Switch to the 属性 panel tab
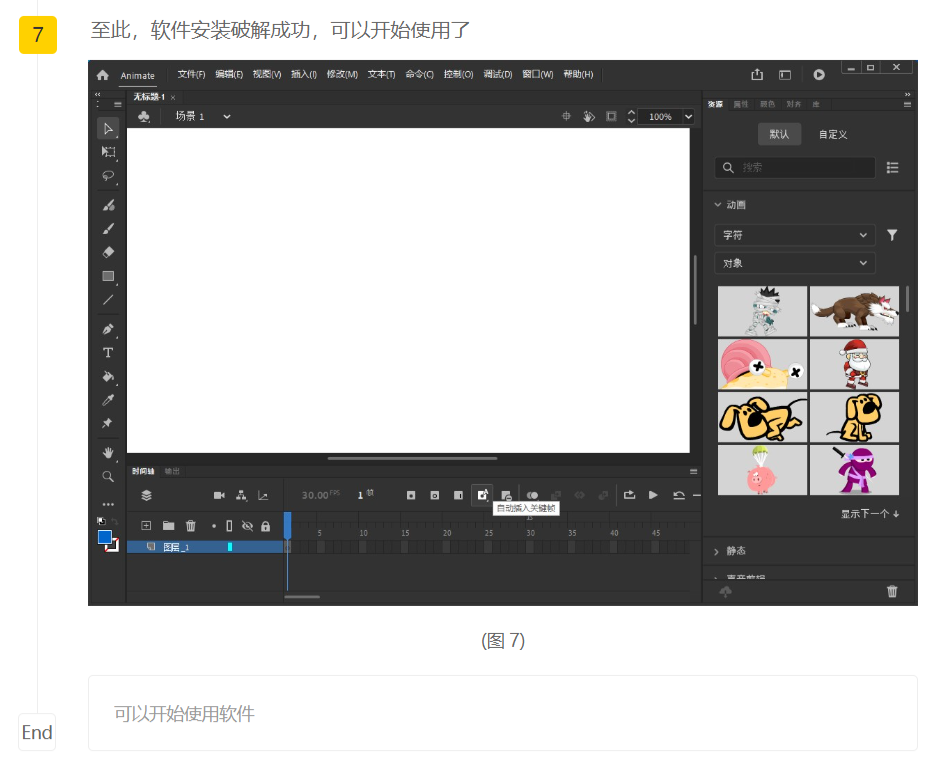This screenshot has width=930, height=782. tap(741, 104)
